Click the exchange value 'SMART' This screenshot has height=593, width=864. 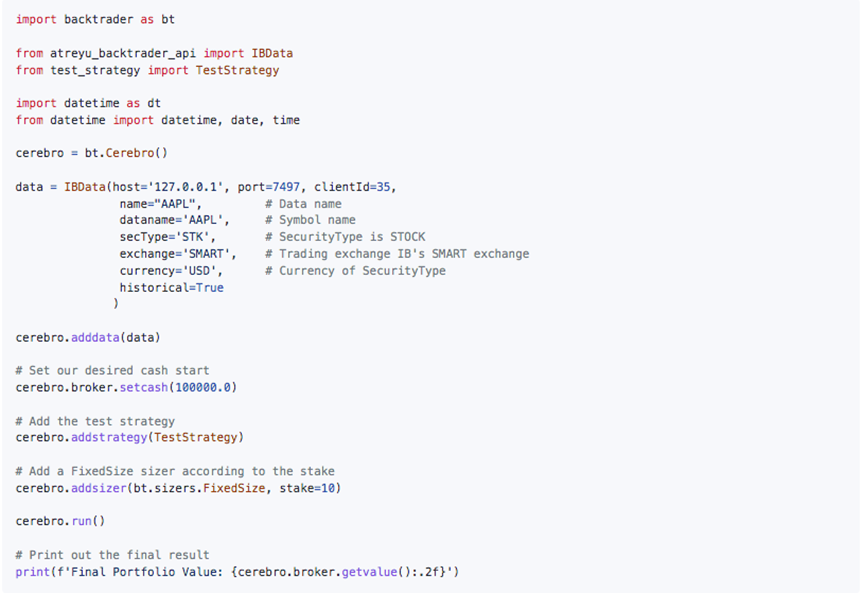(204, 254)
